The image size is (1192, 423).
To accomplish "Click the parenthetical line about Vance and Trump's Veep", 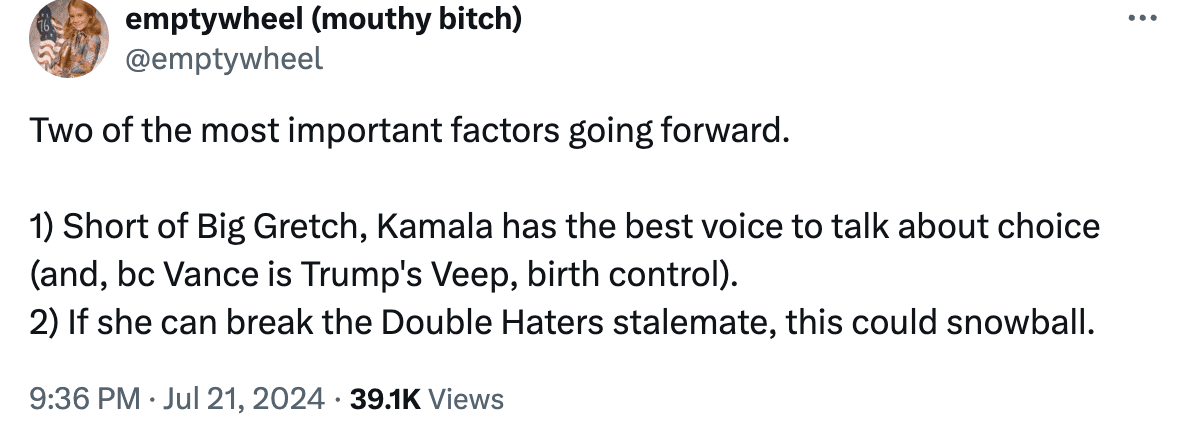I will click(384, 275).
